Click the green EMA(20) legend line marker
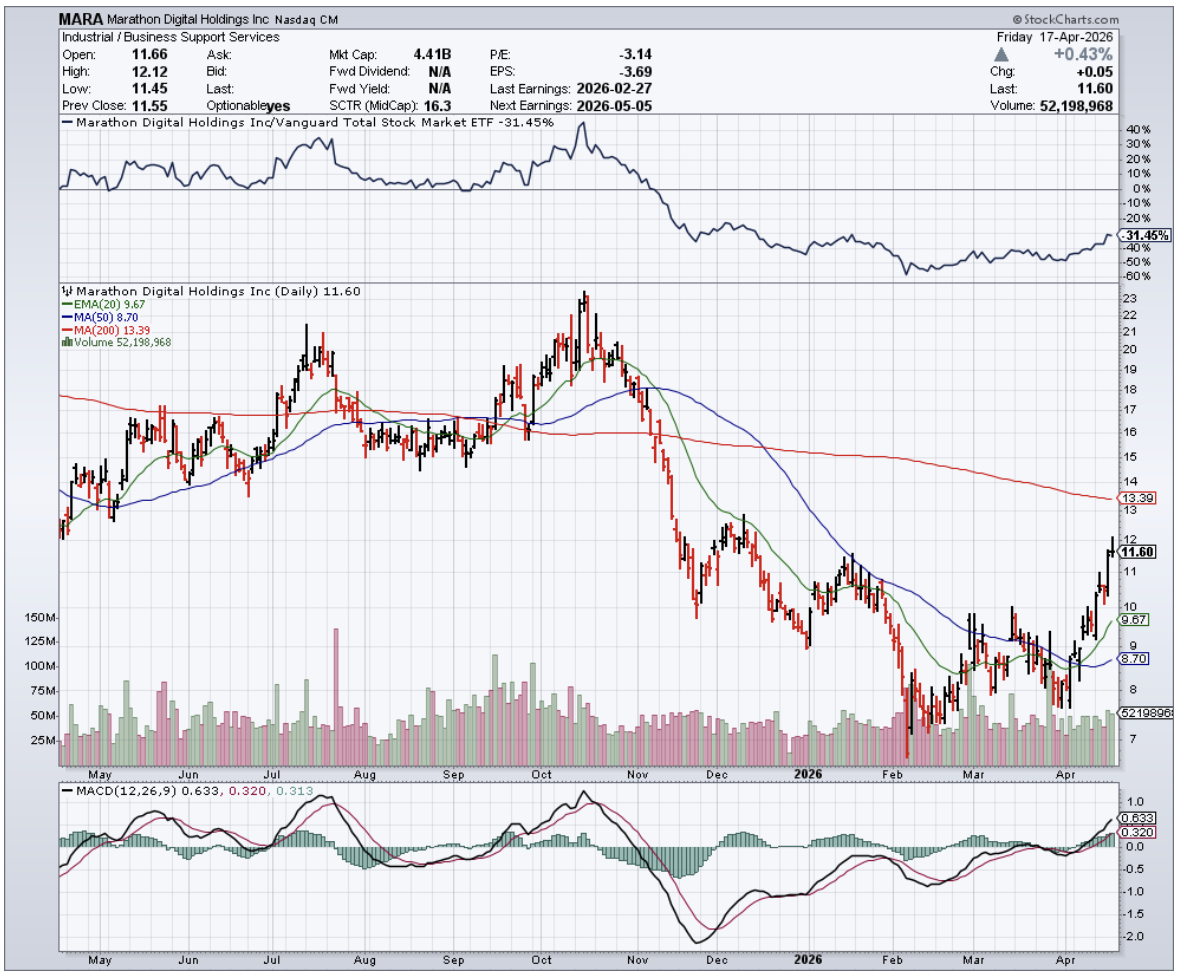The width and height of the screenshot is (1180, 974). point(66,304)
